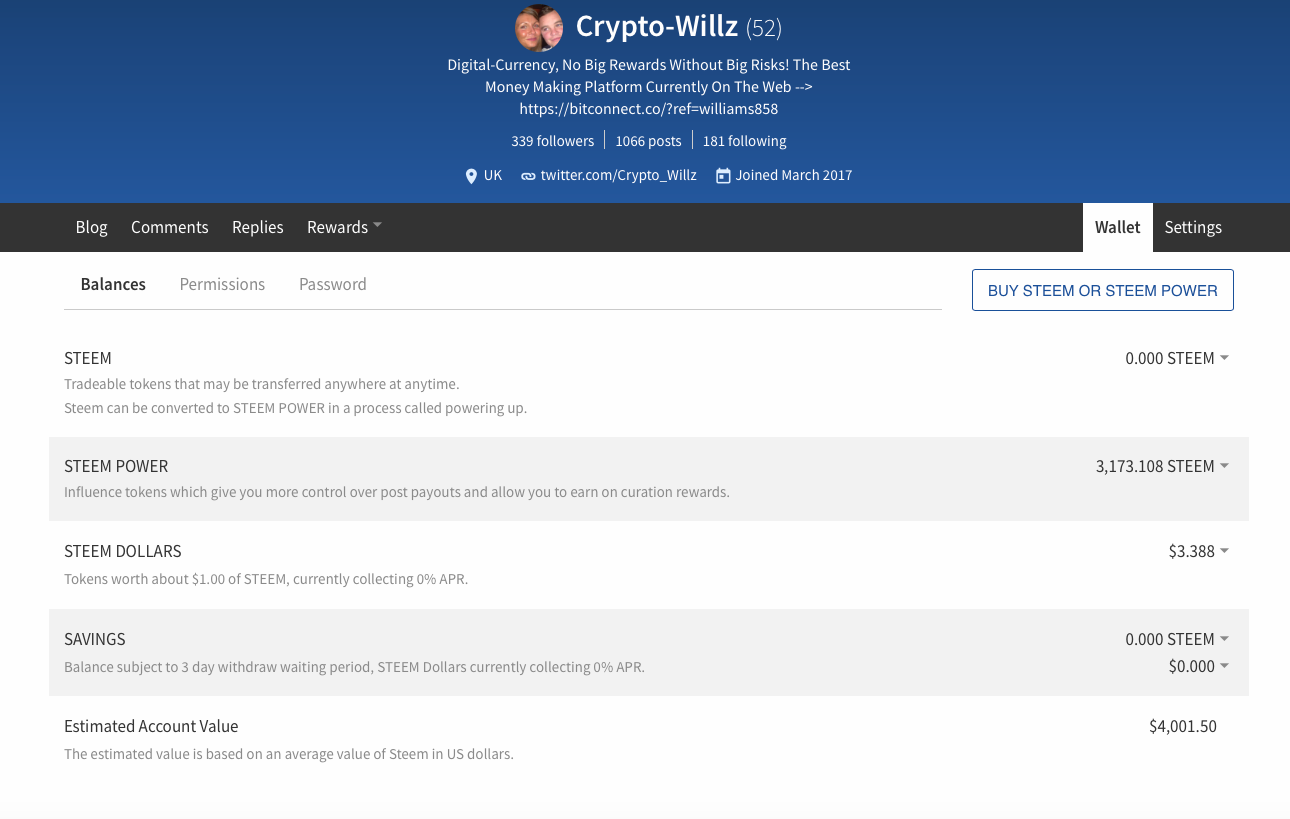Expand the 3,173.108 STEEM power dropdown

pos(1162,466)
